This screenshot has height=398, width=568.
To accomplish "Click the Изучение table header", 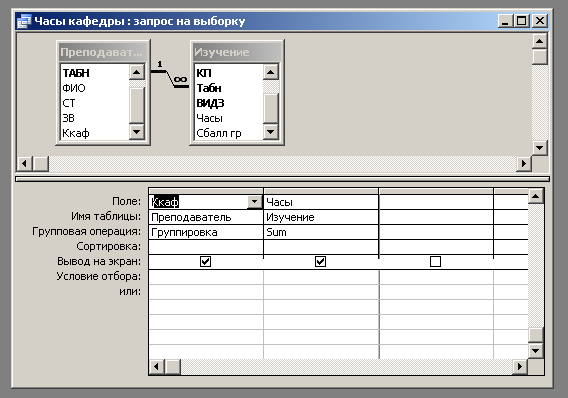I will pyautogui.click(x=237, y=52).
